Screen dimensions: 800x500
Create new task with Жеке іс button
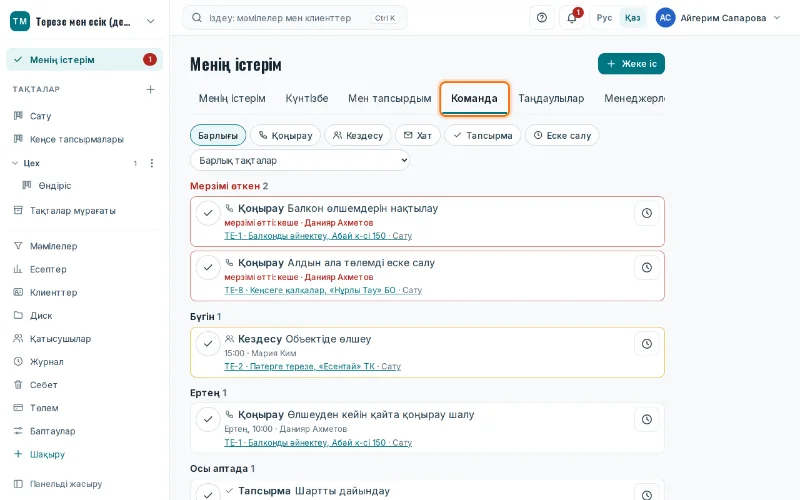631,64
